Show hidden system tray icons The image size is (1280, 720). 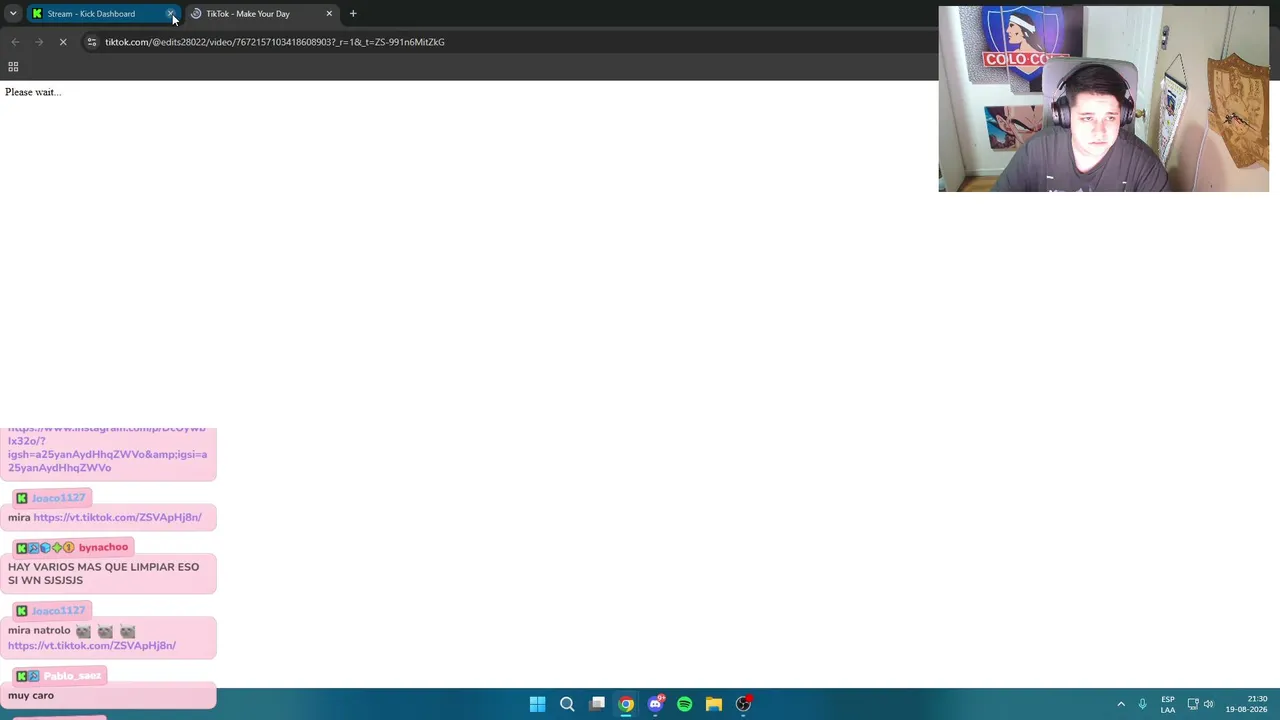1121,704
